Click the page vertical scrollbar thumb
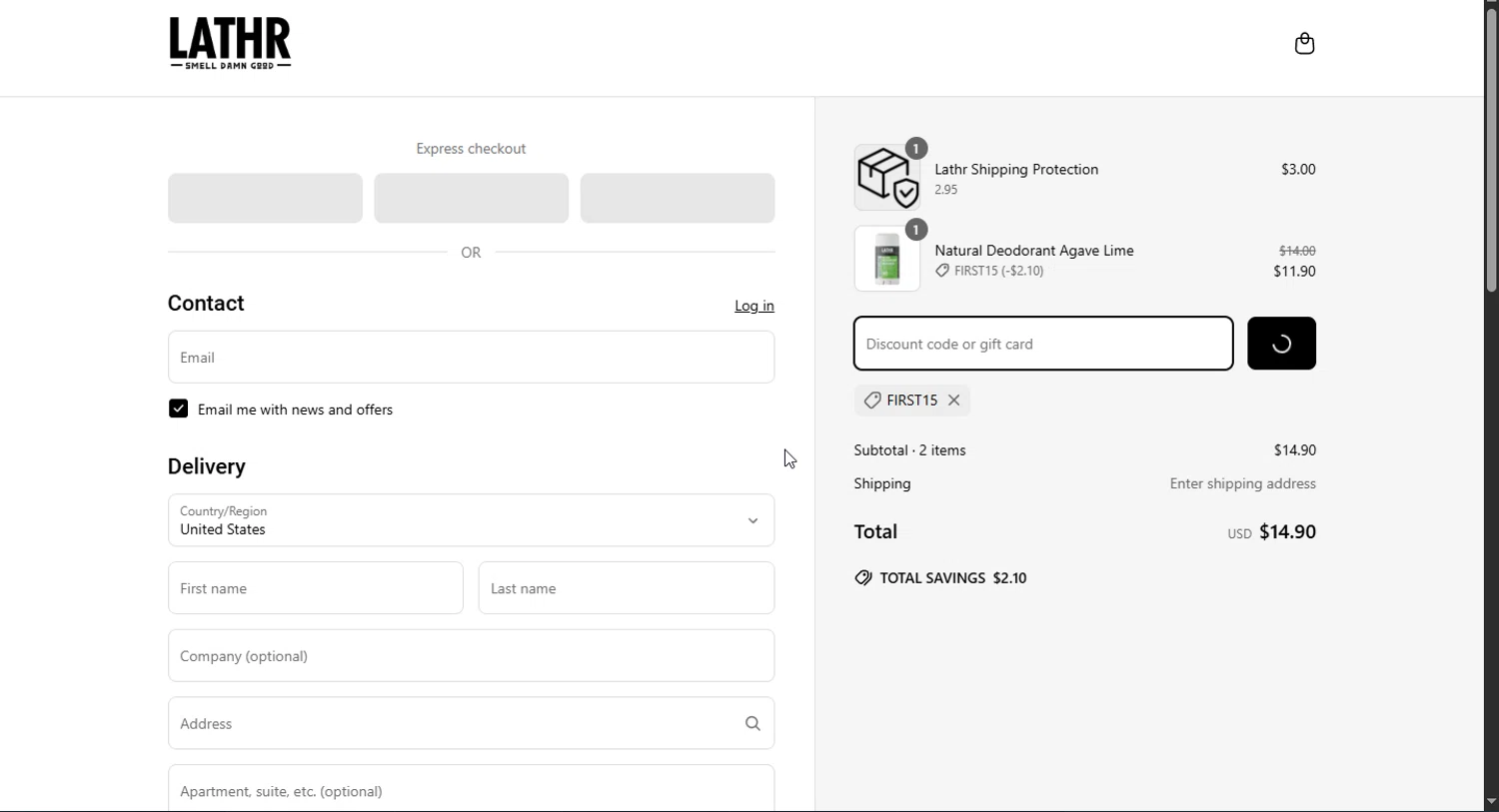Screen dimensions: 1499x812 coord(1491,150)
